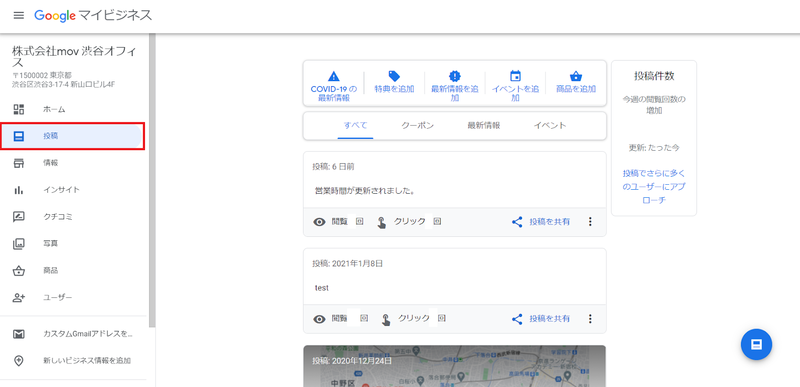Click the COVID-19 warning triangle icon
The image size is (800, 387).
click(x=333, y=76)
